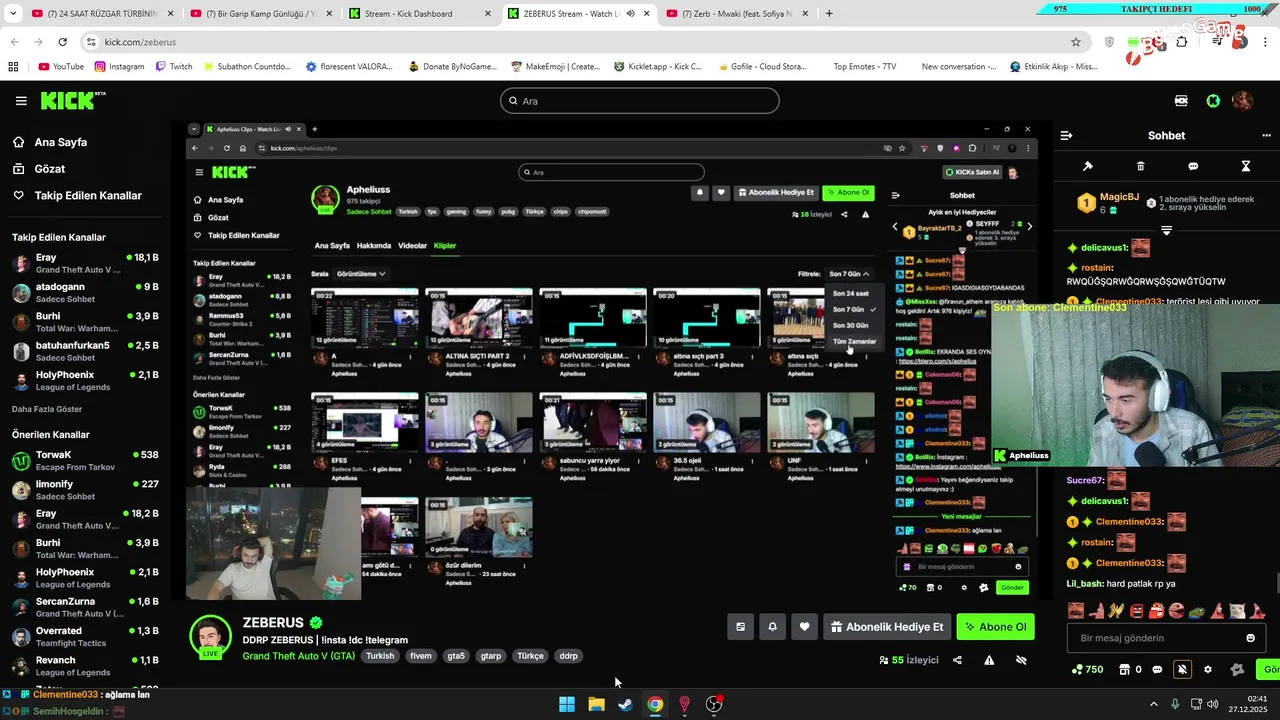Click the report warning triangle icon

[989, 660]
